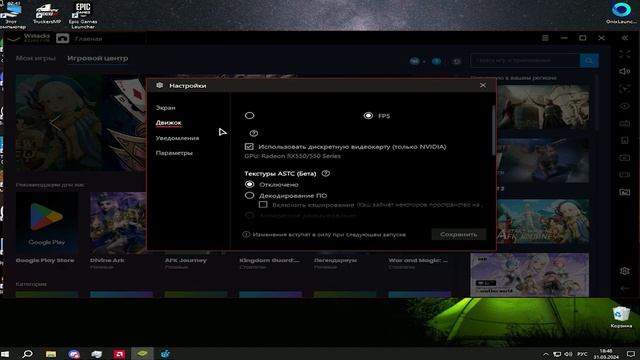Close the Настройки settings dialog

482,85
